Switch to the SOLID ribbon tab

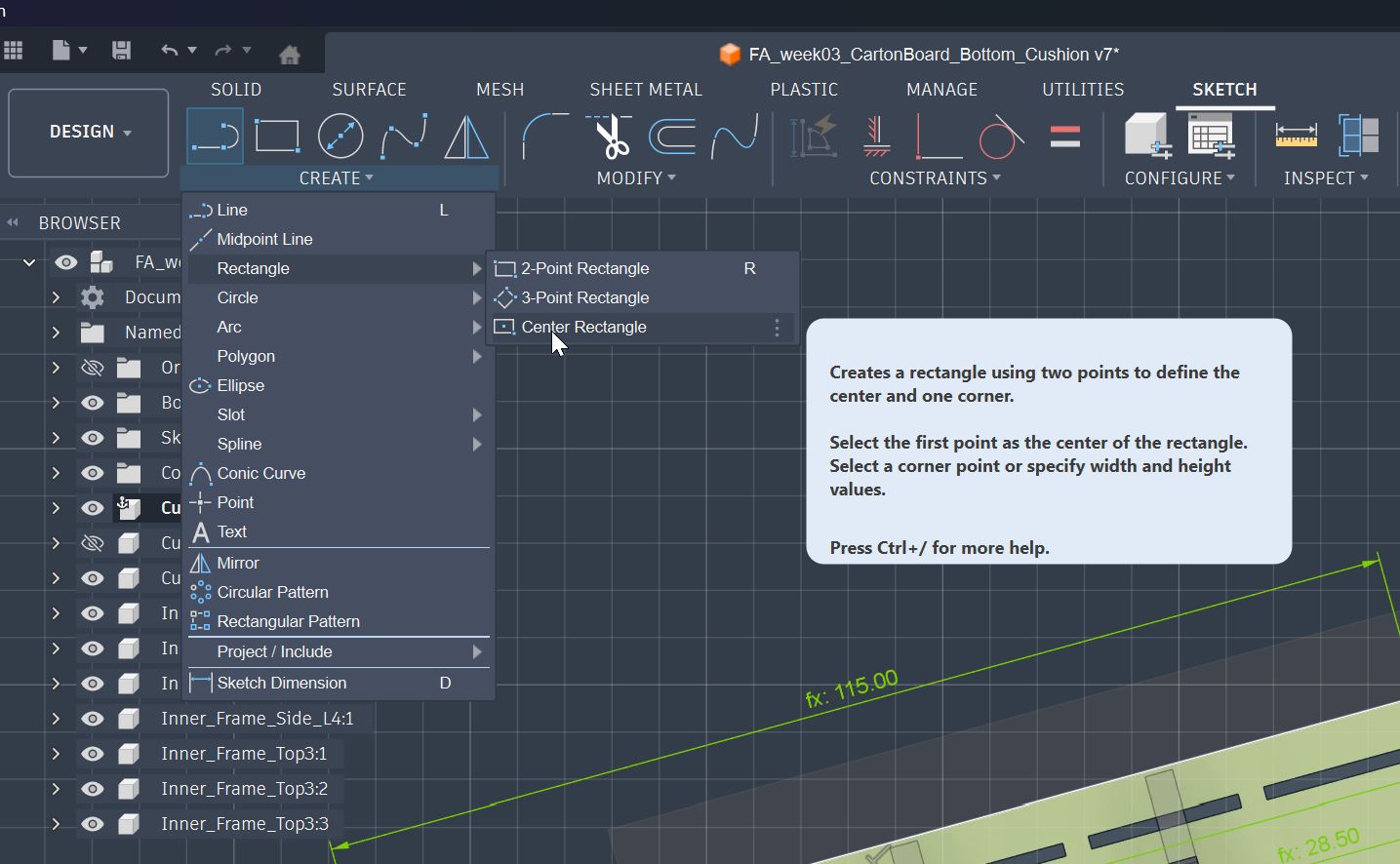click(x=236, y=90)
